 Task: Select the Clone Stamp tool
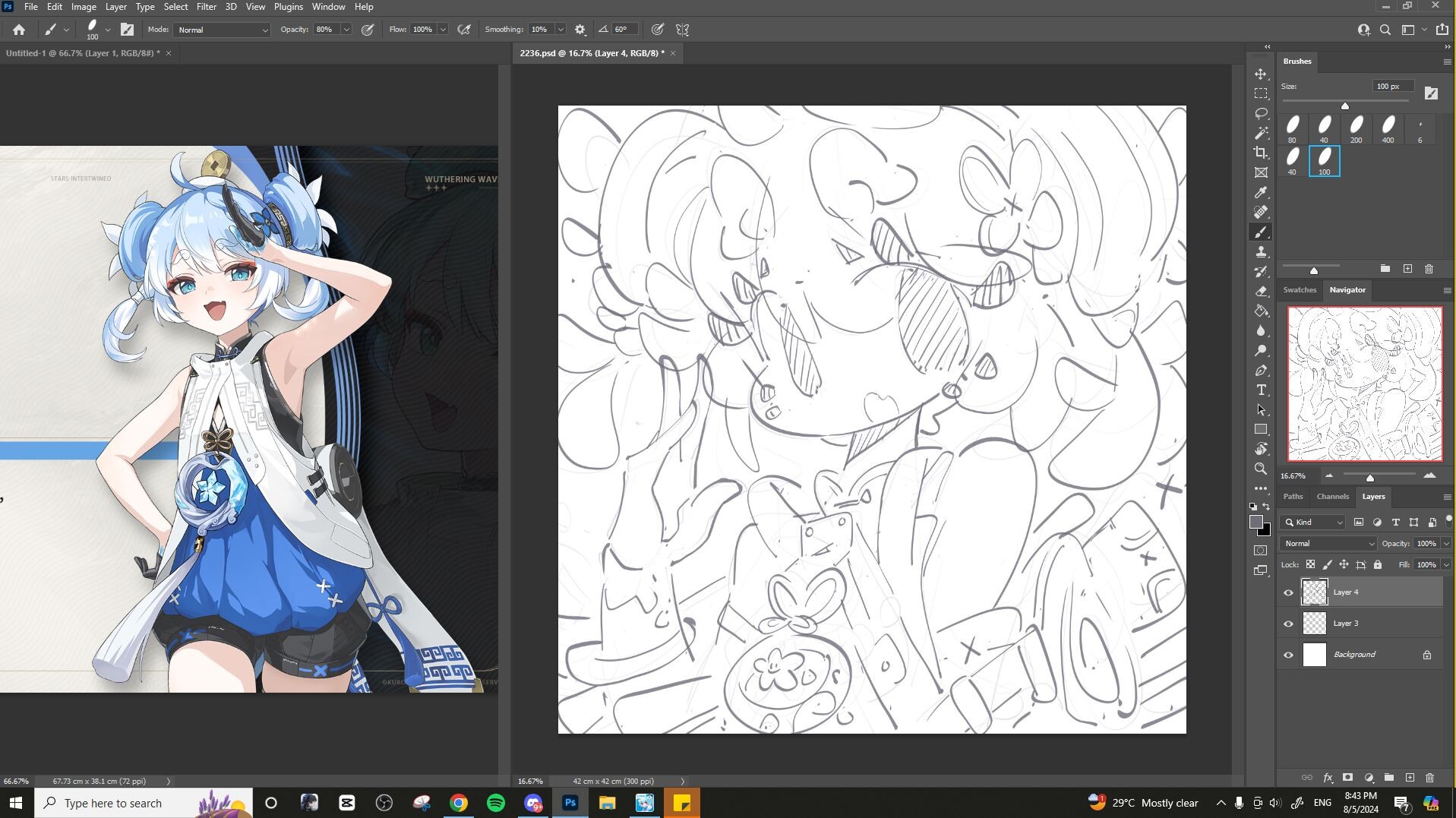click(x=1261, y=251)
